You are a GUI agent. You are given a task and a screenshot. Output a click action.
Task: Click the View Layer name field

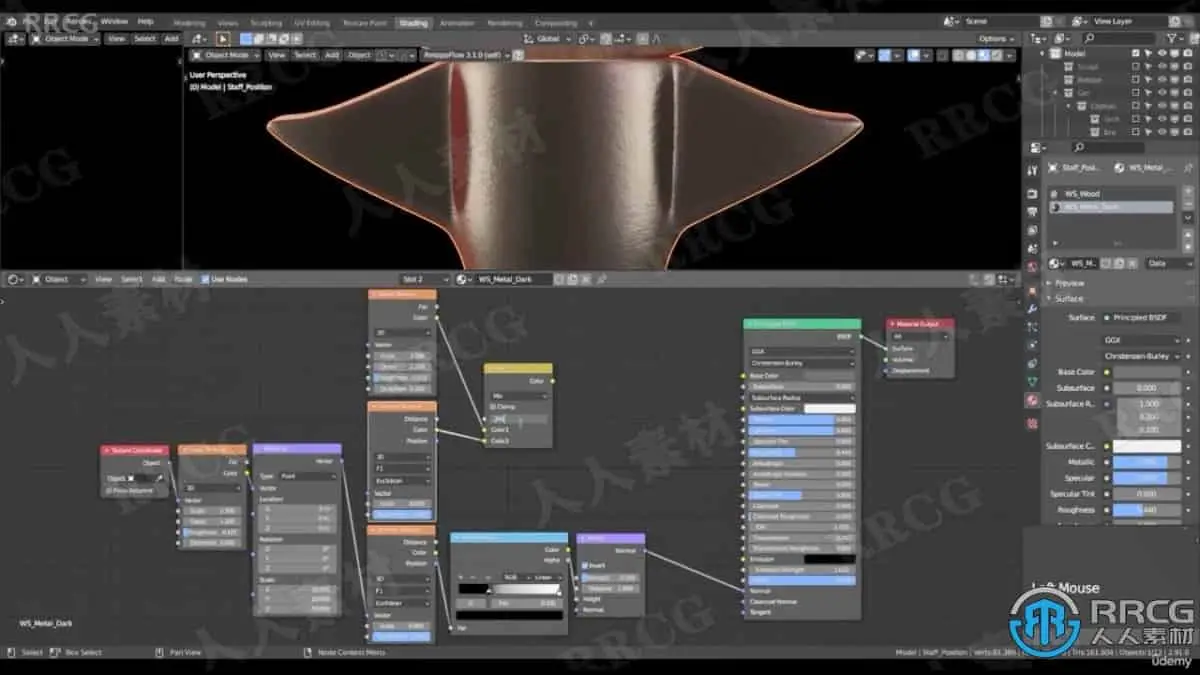(1130, 21)
